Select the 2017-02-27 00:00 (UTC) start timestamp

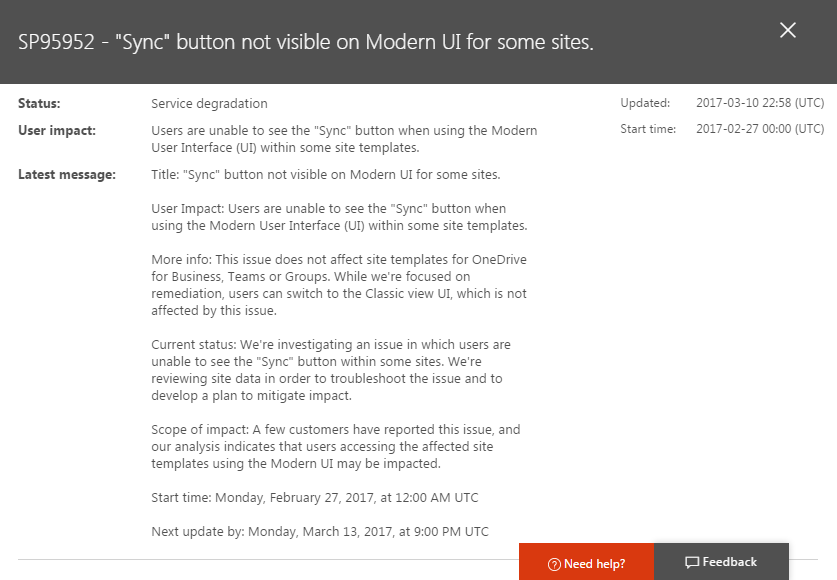point(760,129)
